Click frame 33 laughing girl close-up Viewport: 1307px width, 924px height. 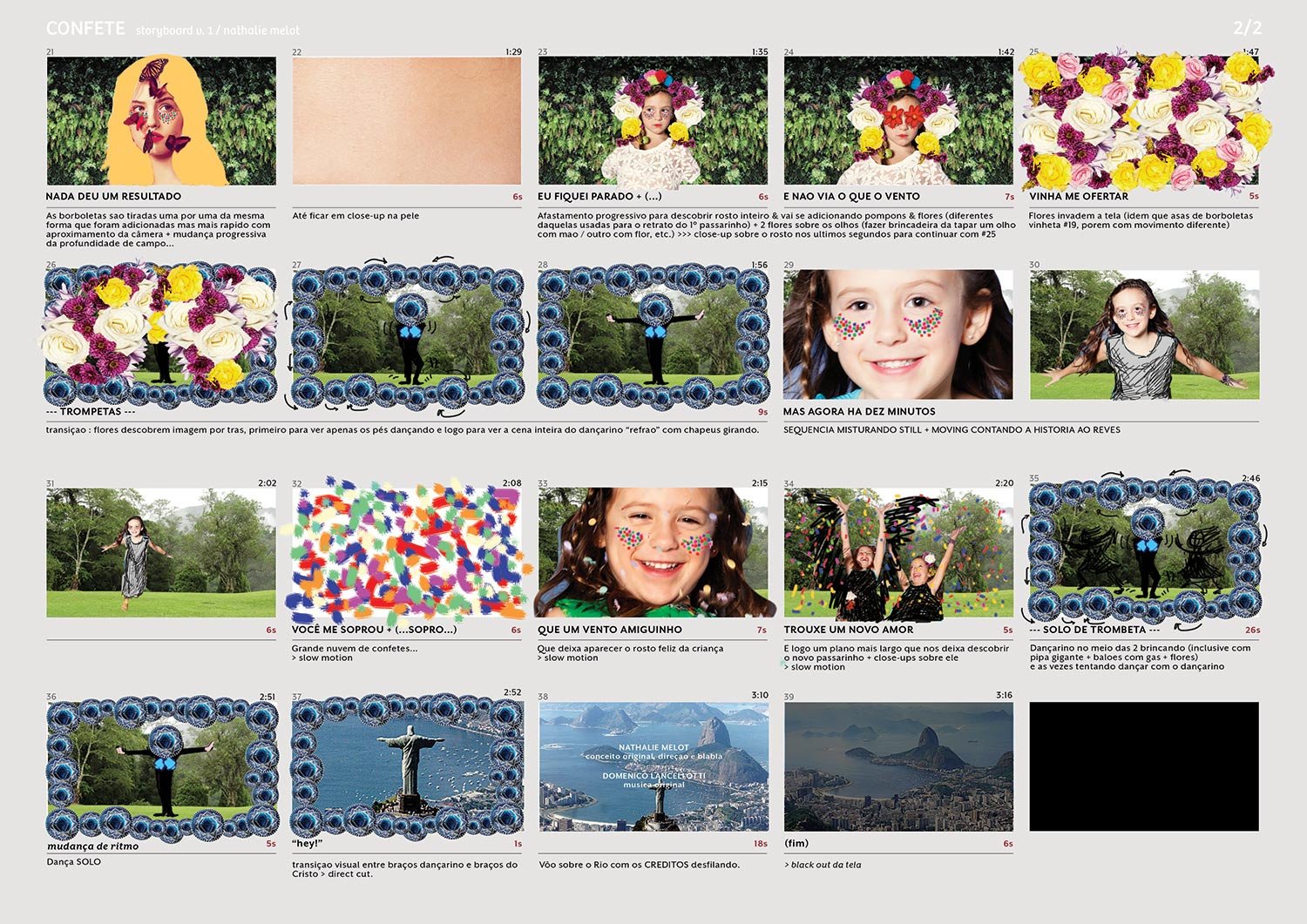pos(653,553)
